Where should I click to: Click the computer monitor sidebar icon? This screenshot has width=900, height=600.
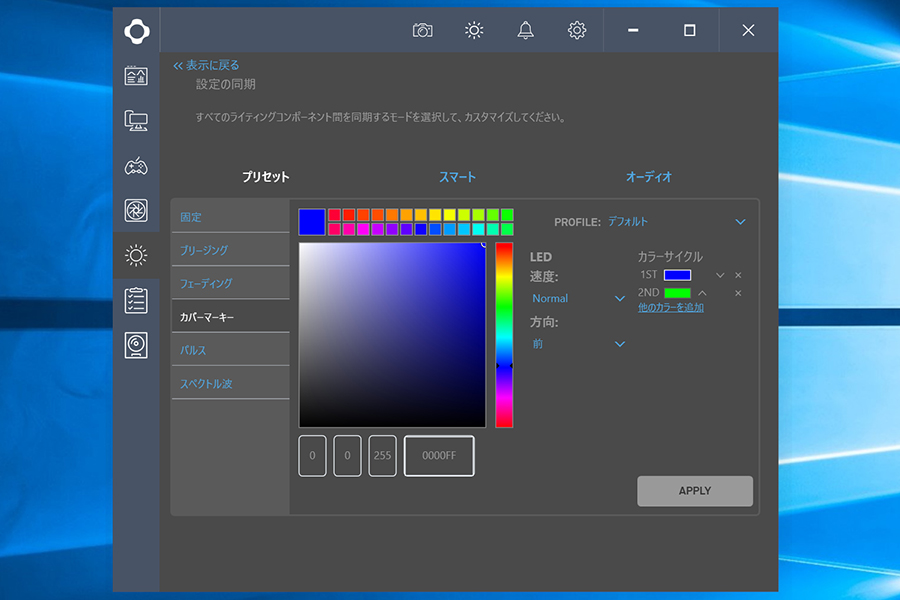pos(136,121)
